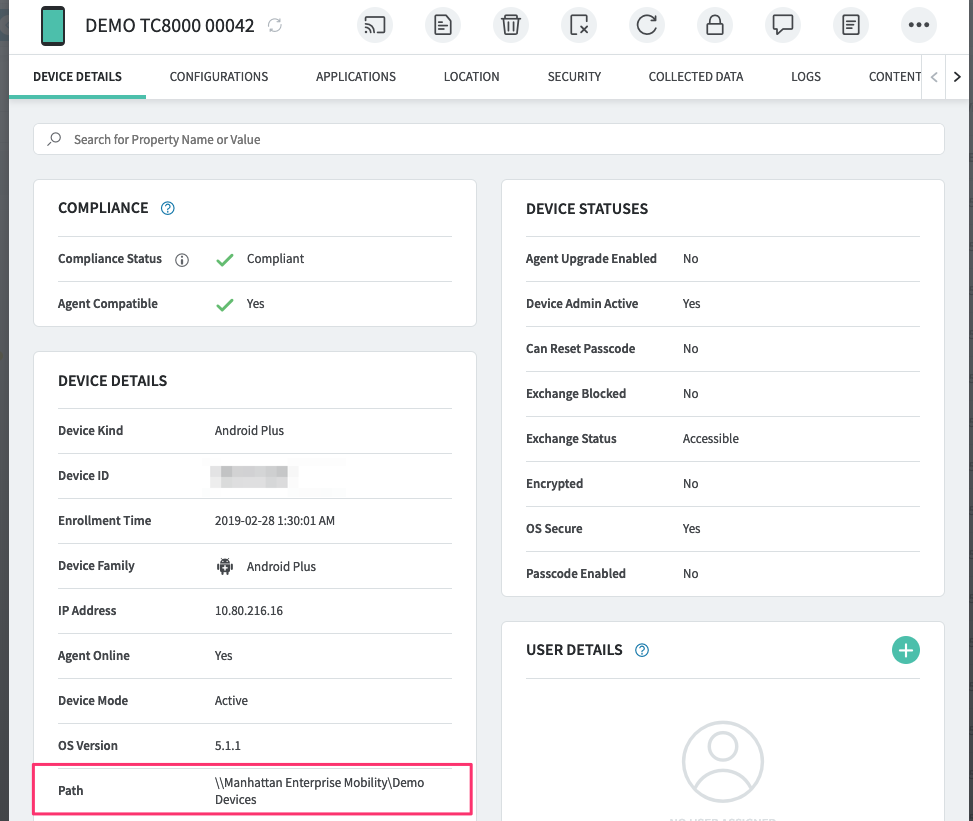Open the Security tab
973x821 pixels.
(x=574, y=77)
